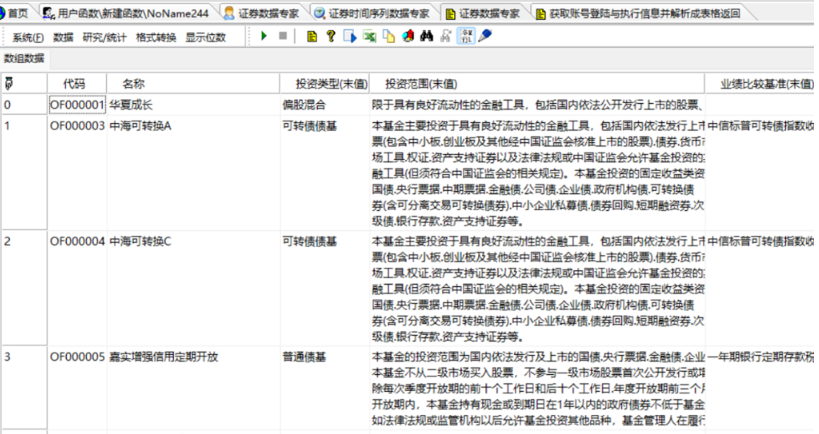Toggle the highlighted row/column transpose icon
This screenshot has height=434, width=819.
click(466, 36)
